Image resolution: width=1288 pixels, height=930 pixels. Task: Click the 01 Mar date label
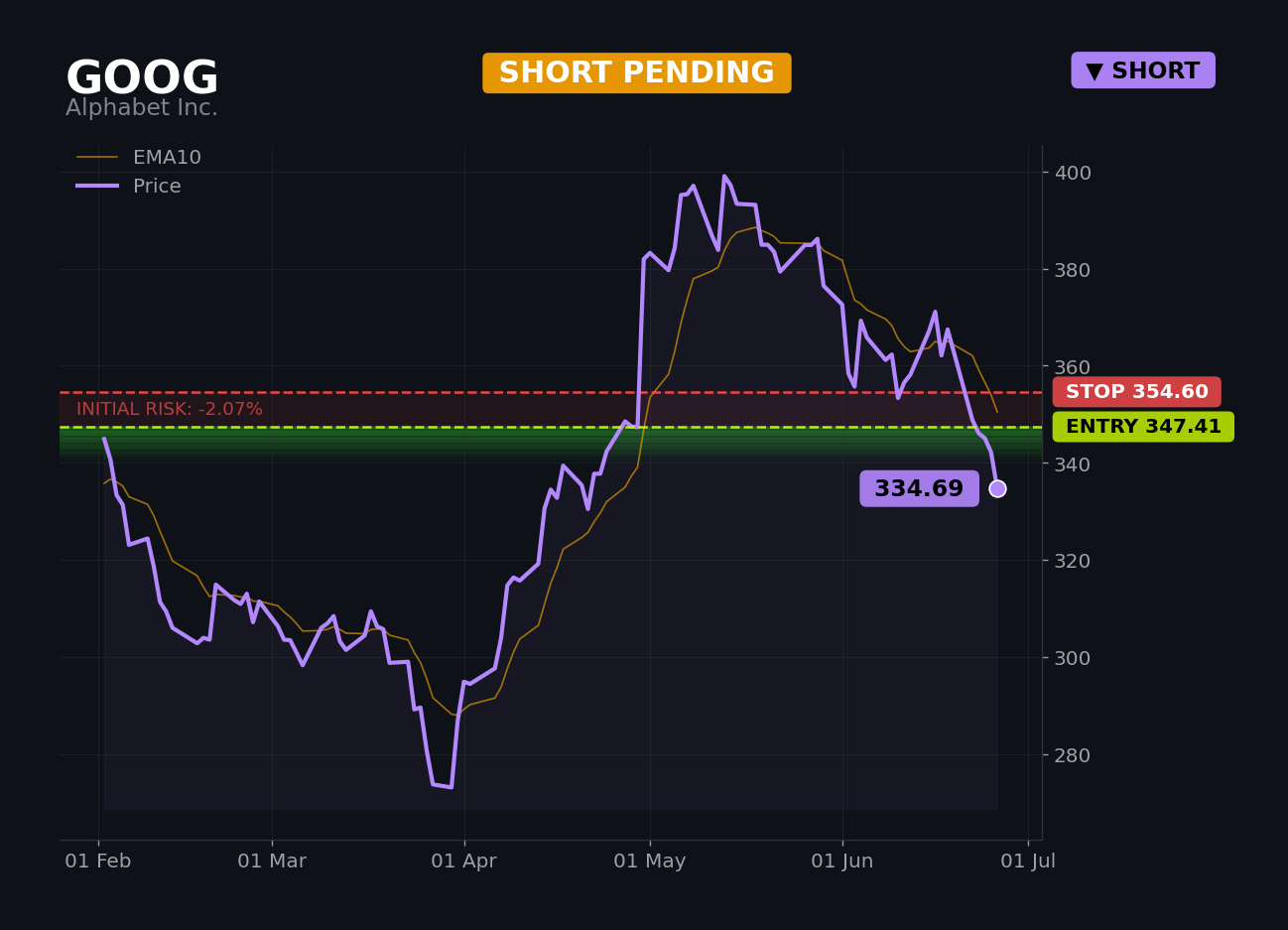click(272, 862)
